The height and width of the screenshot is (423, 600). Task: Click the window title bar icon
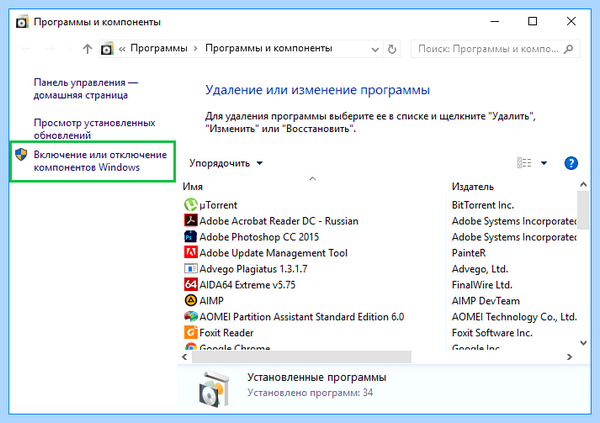point(22,22)
